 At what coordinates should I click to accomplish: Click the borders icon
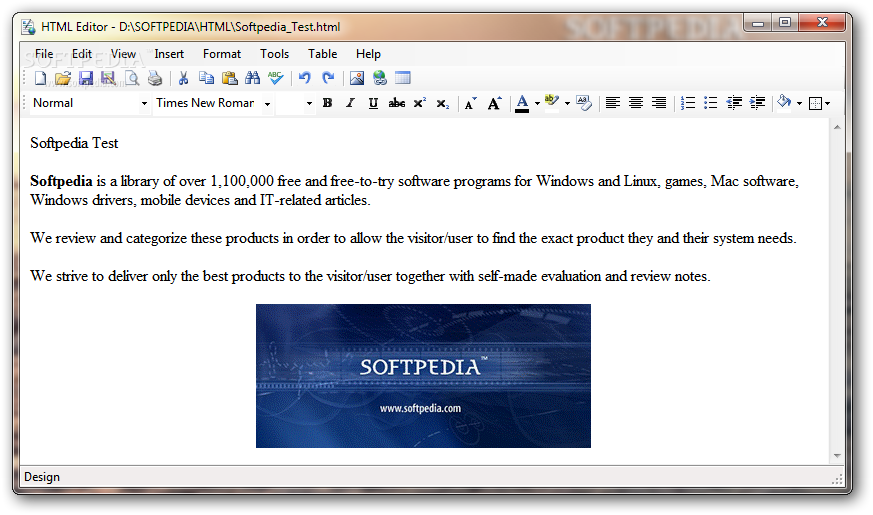click(815, 104)
